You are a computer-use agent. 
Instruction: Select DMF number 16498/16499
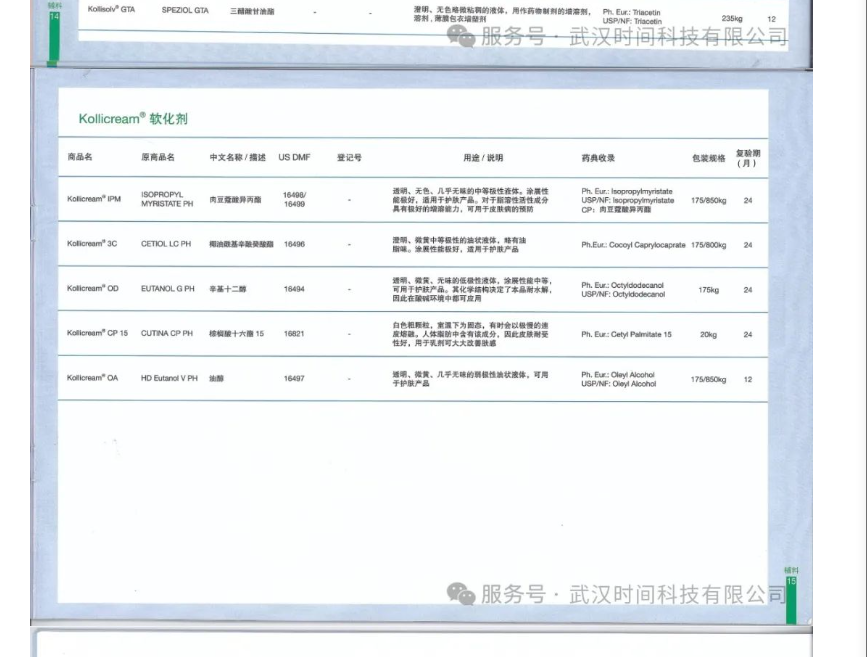click(x=294, y=200)
